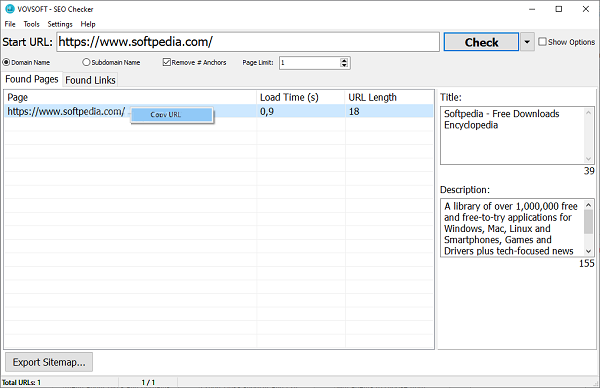The height and width of the screenshot is (388, 600).
Task: Uncheck Remove # Anchors checkbox
Action: [x=166, y=62]
